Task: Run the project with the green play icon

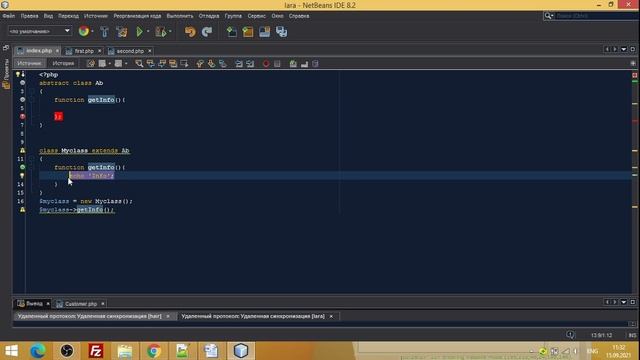Action: (140, 31)
